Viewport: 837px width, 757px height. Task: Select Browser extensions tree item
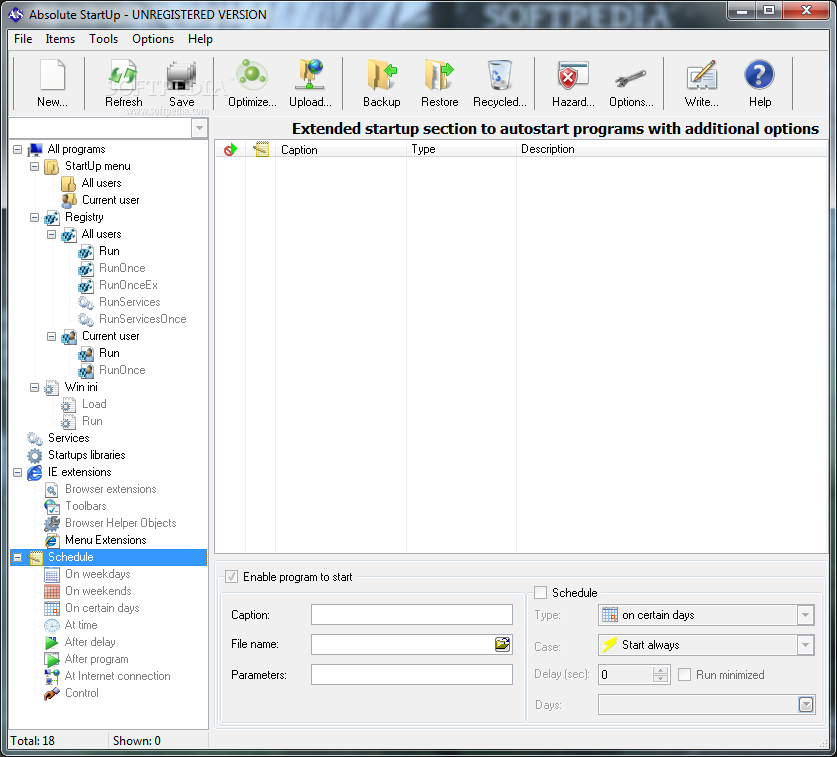[110, 489]
